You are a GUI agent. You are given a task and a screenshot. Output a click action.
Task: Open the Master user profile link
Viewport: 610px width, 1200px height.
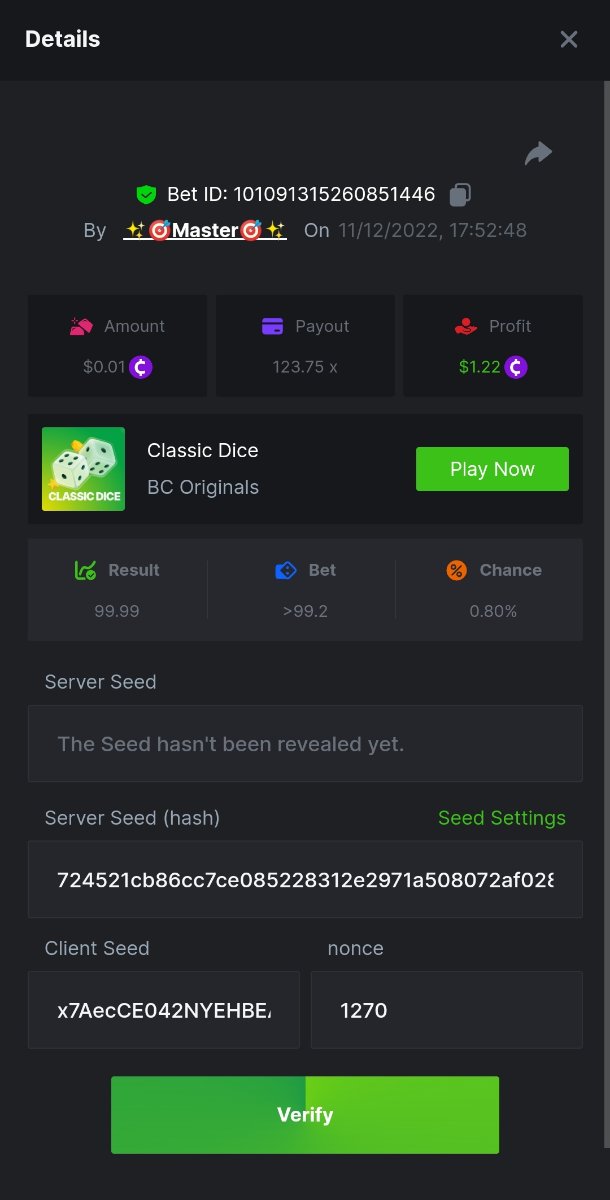point(205,230)
